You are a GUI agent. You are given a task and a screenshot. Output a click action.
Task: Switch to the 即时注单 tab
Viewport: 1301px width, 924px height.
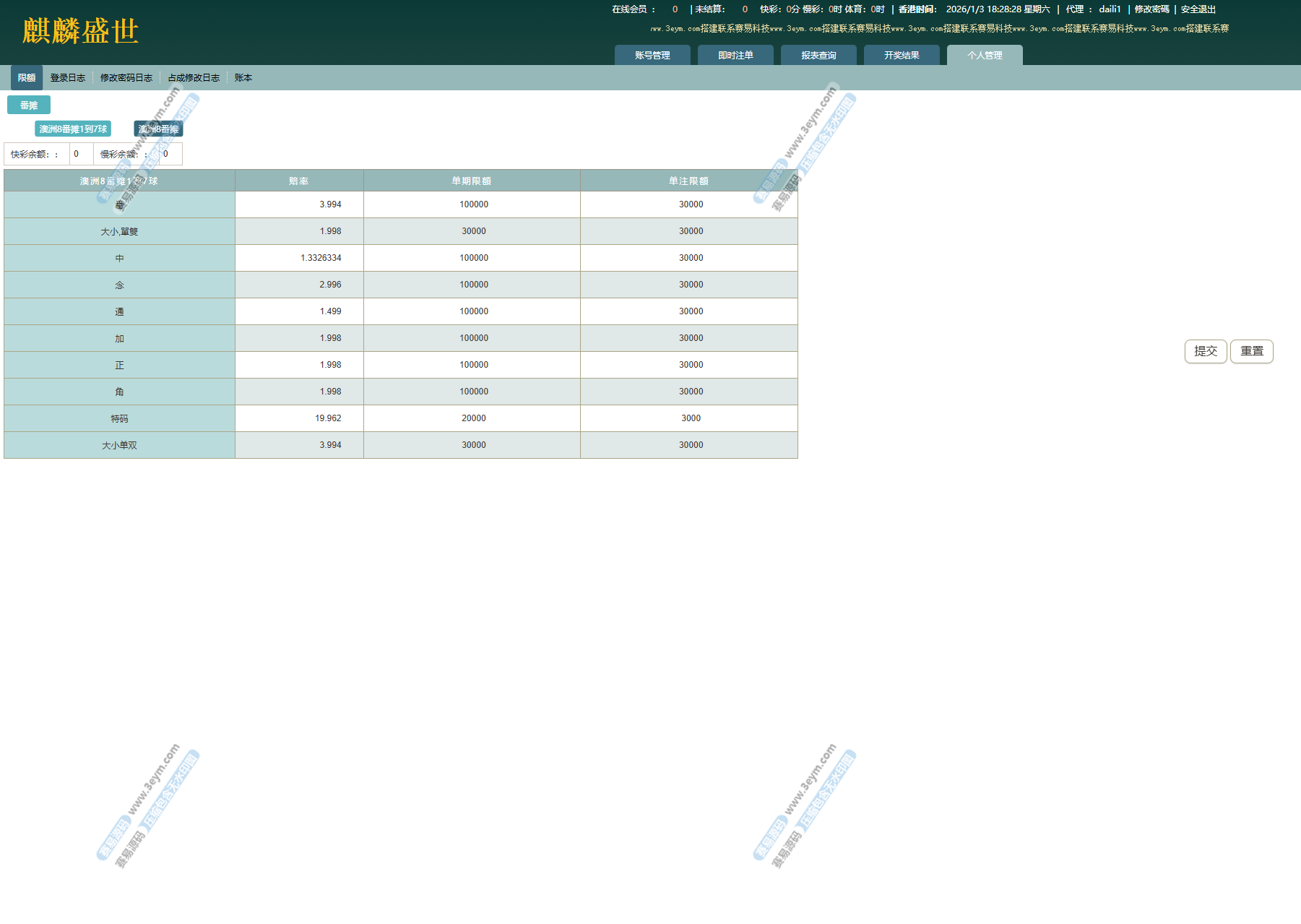[x=735, y=56]
